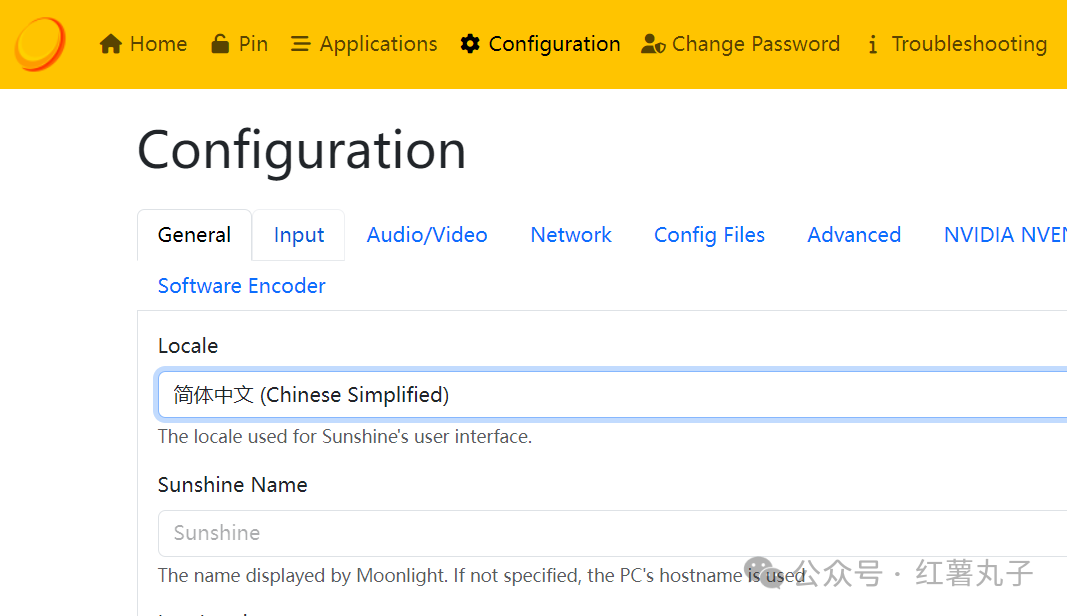Open the Software Encoder tab
Viewport: 1067px width, 616px height.
coord(242,286)
